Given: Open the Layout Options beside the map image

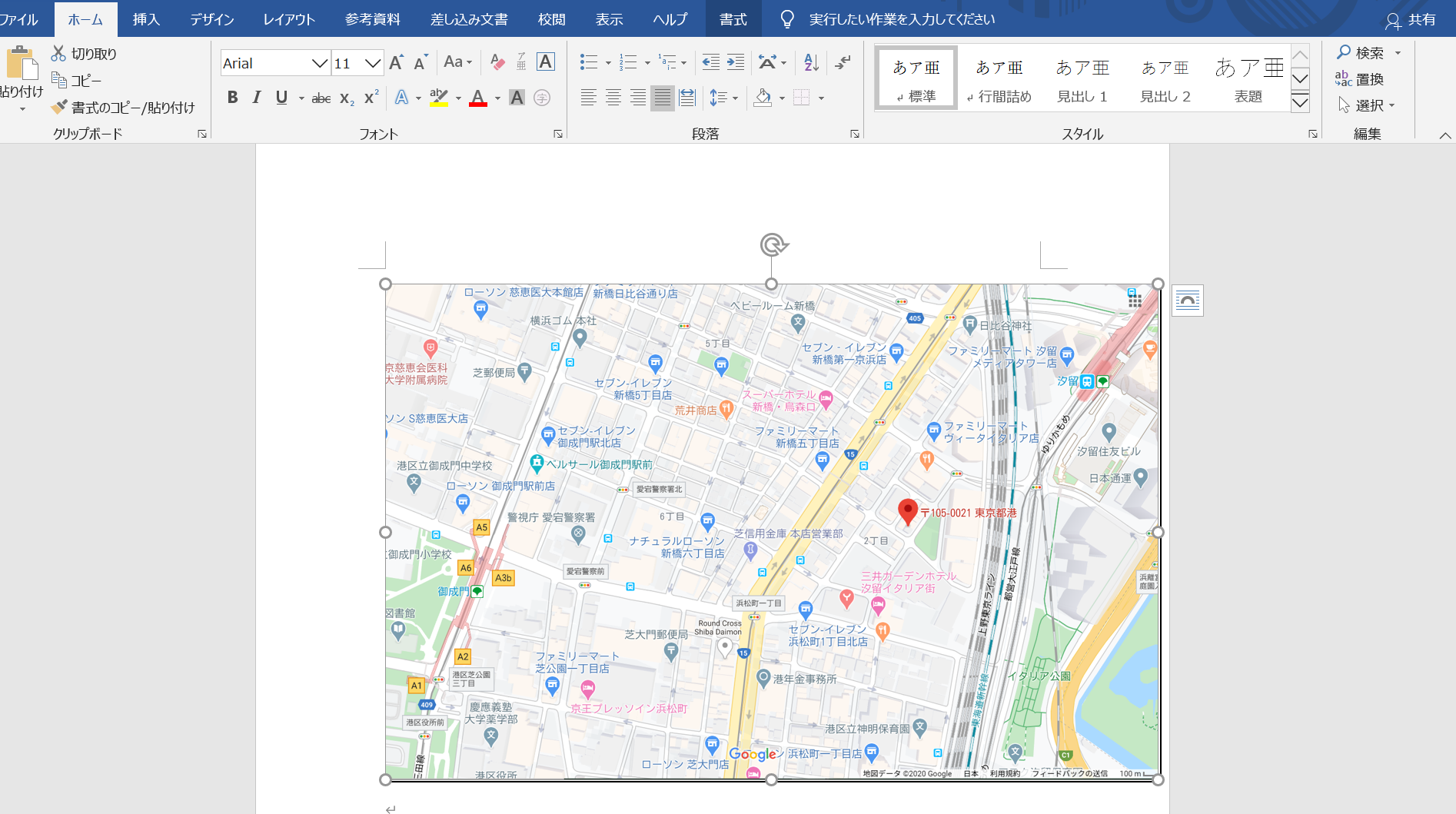Looking at the screenshot, I should [x=1188, y=301].
